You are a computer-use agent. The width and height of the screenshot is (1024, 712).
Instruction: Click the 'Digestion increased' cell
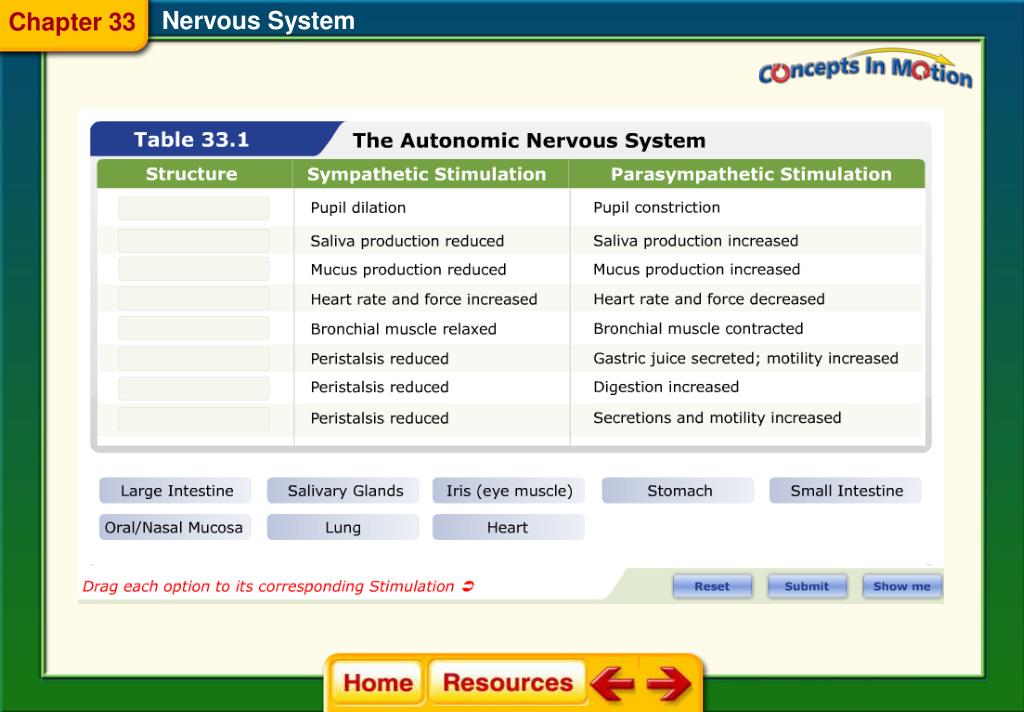tap(666, 387)
